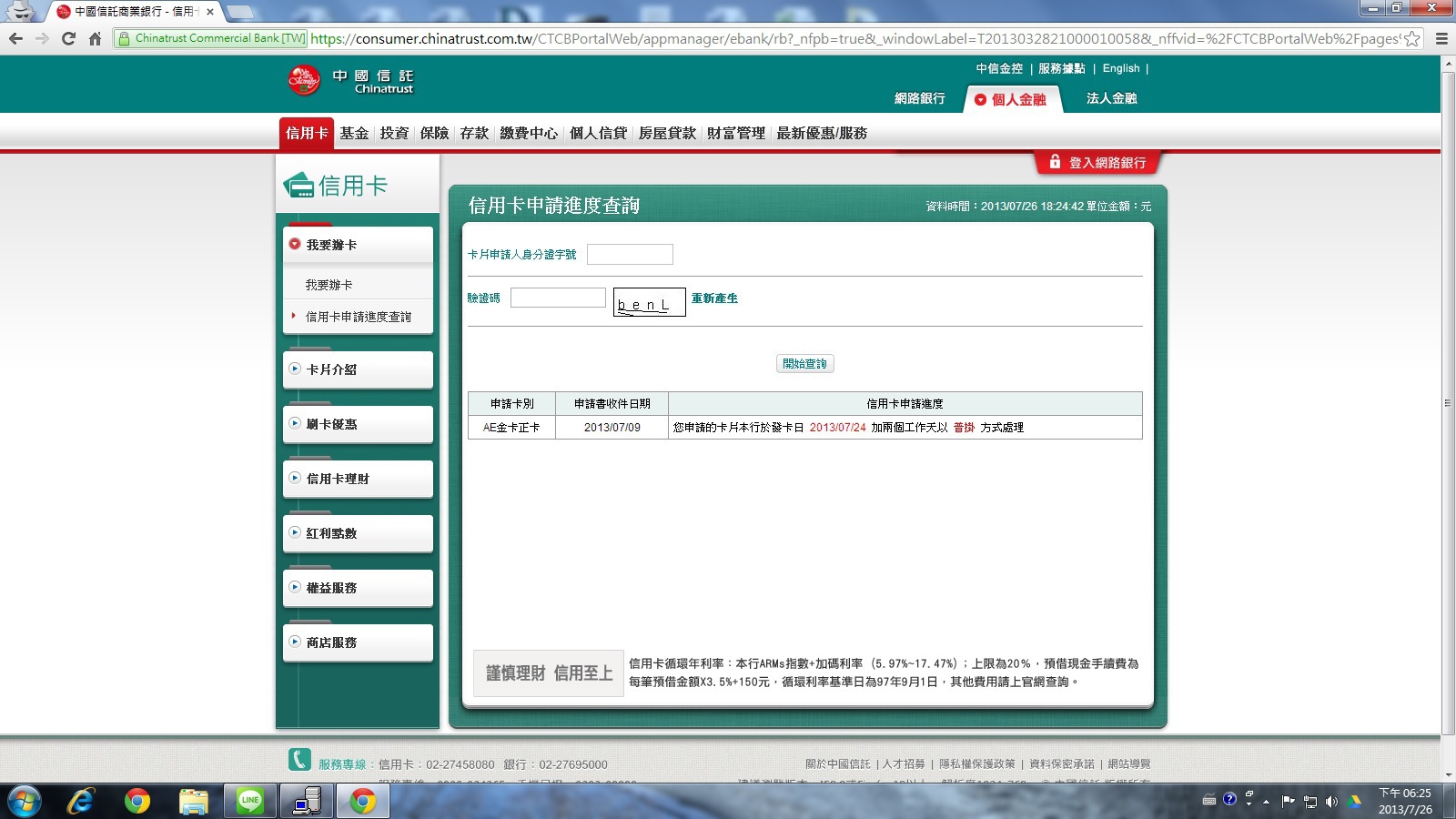Screen dimensions: 1456x819
Task: Show hidden tray icons arrow
Action: coord(1266,802)
